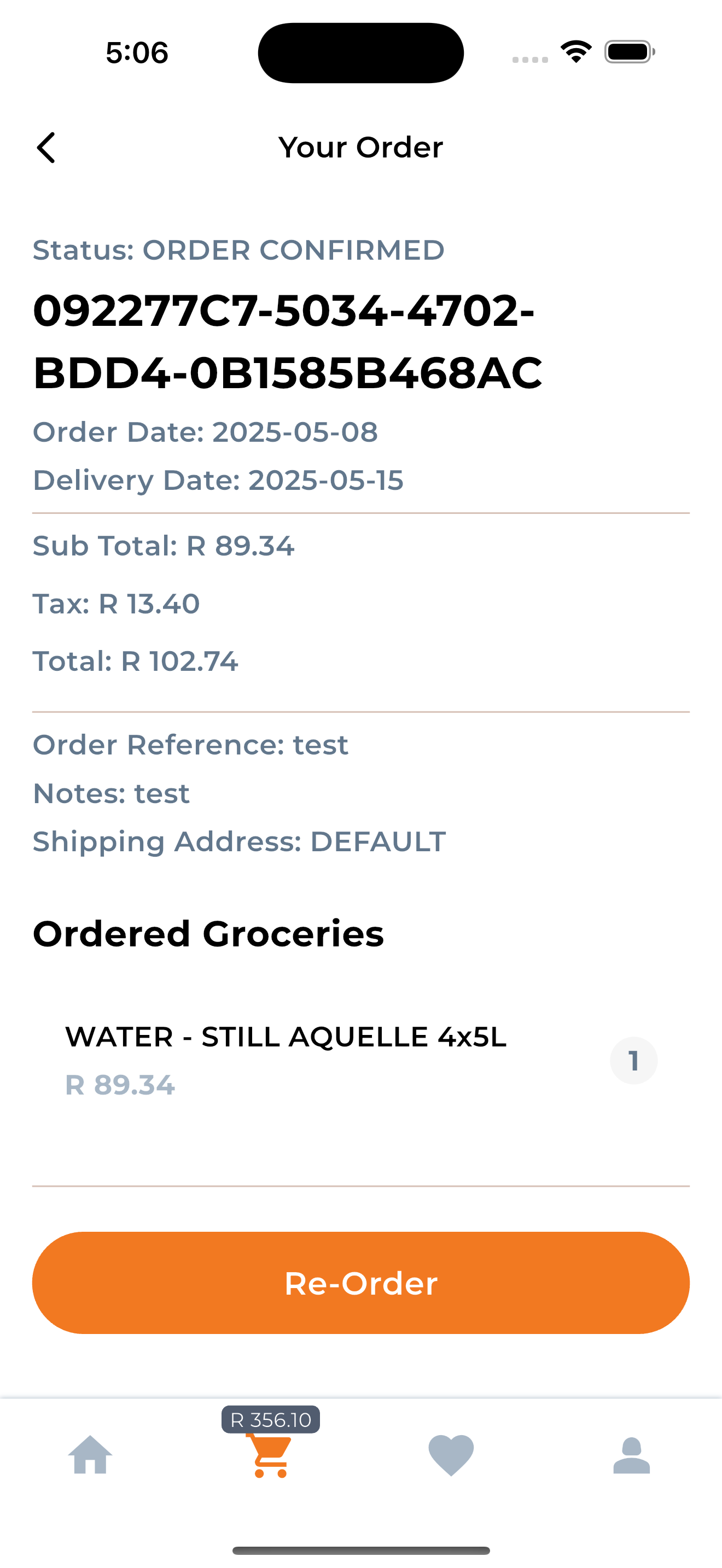This screenshot has height=1568, width=722.
Task: Tap the Total R 102.74 line
Action: pyautogui.click(x=135, y=662)
